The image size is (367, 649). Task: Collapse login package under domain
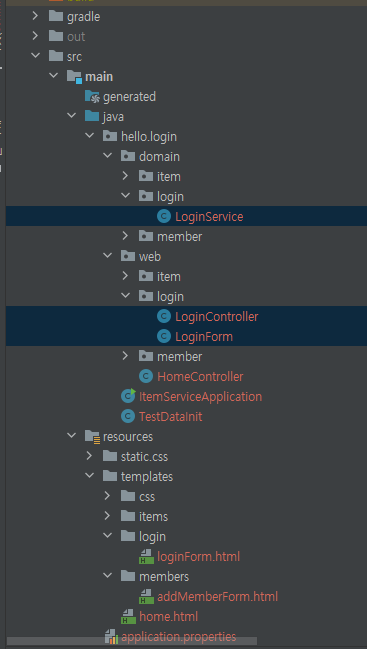(x=125, y=196)
